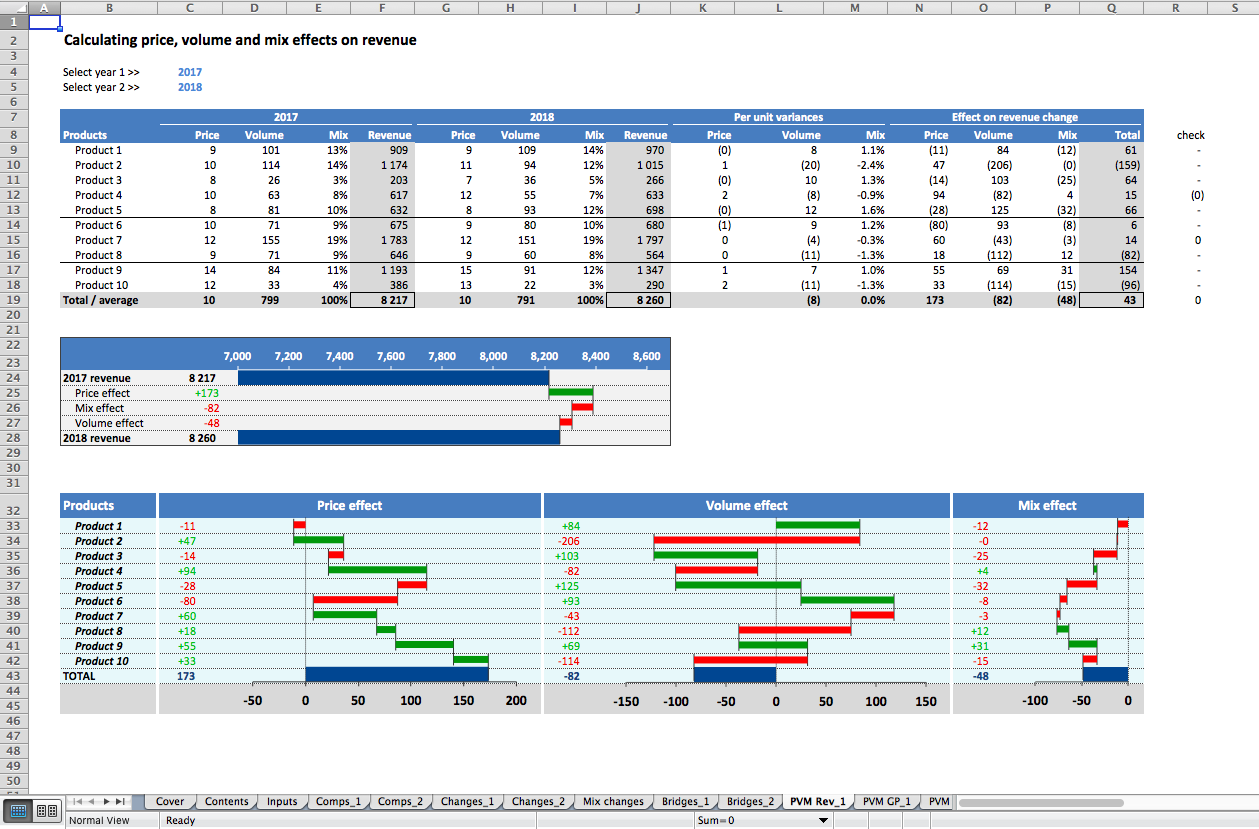Open the Bridges_1 sheet tab
Image resolution: width=1259 pixels, height=829 pixels.
coord(685,802)
